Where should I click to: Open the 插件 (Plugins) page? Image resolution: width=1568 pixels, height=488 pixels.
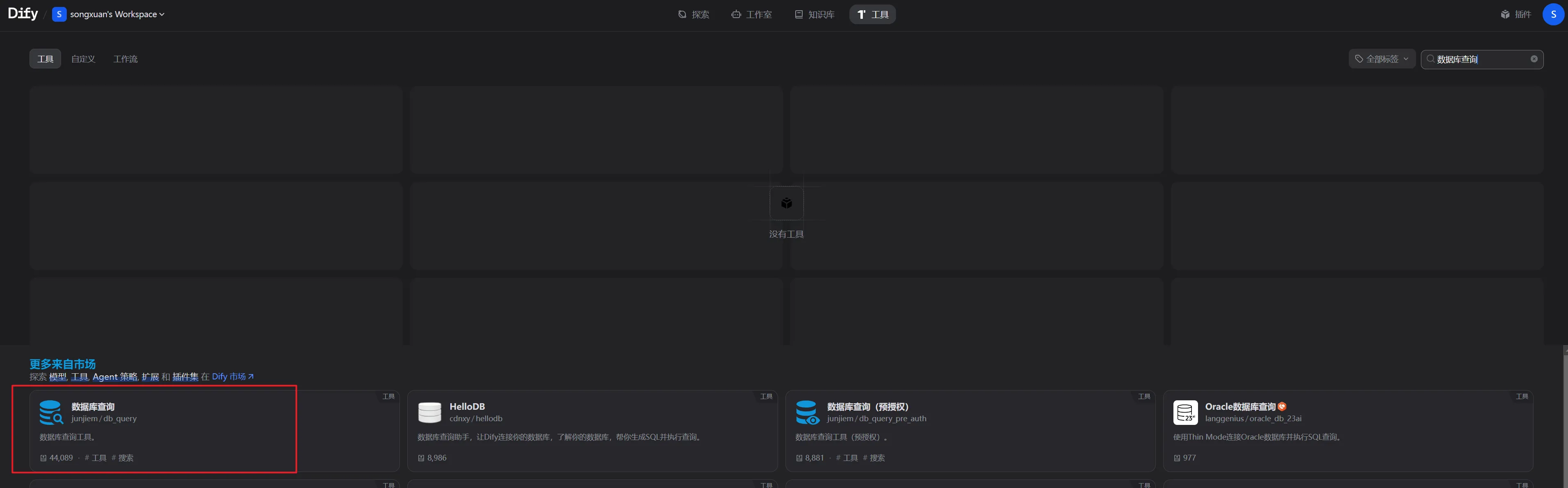point(1516,14)
